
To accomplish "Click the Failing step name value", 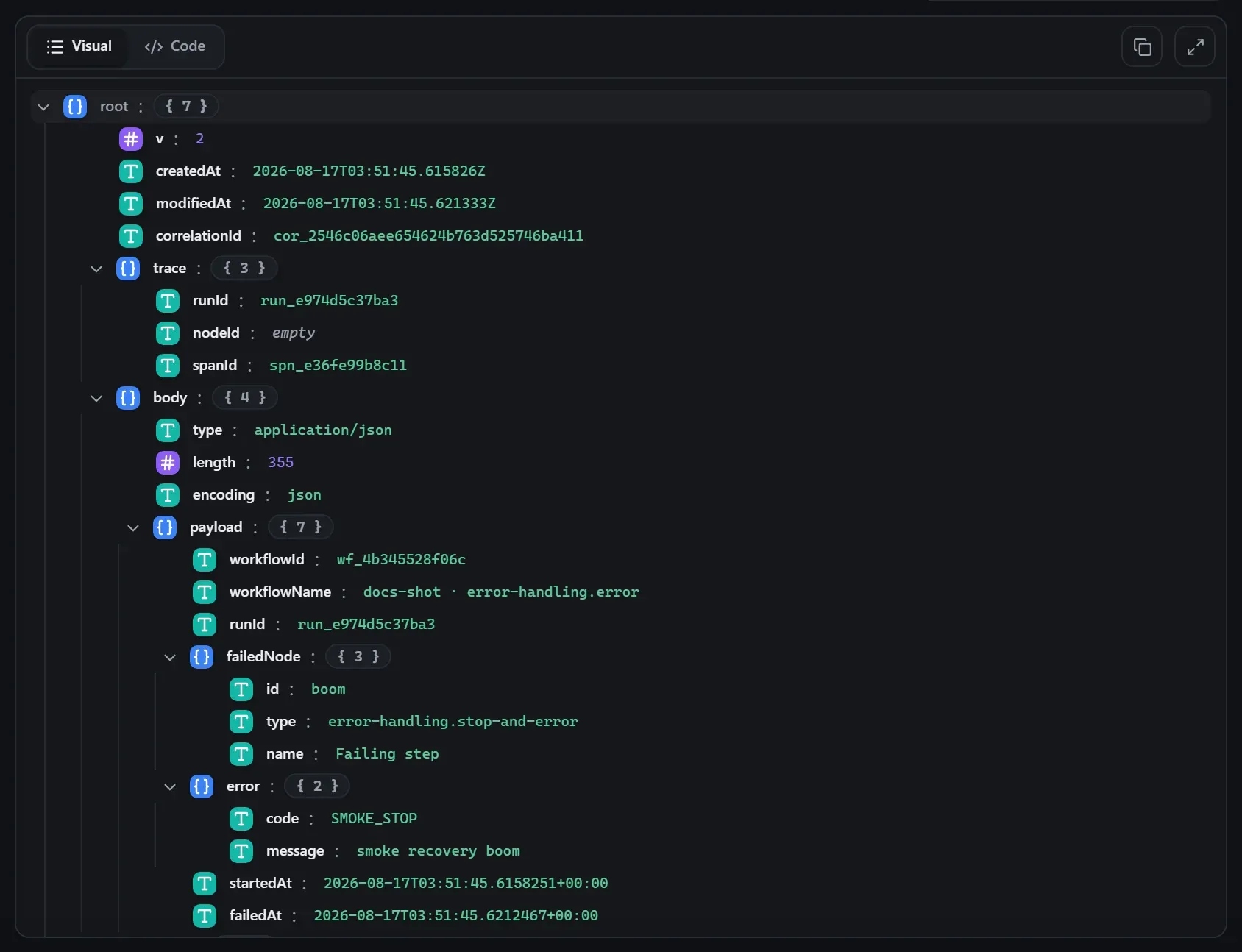I will (387, 754).
